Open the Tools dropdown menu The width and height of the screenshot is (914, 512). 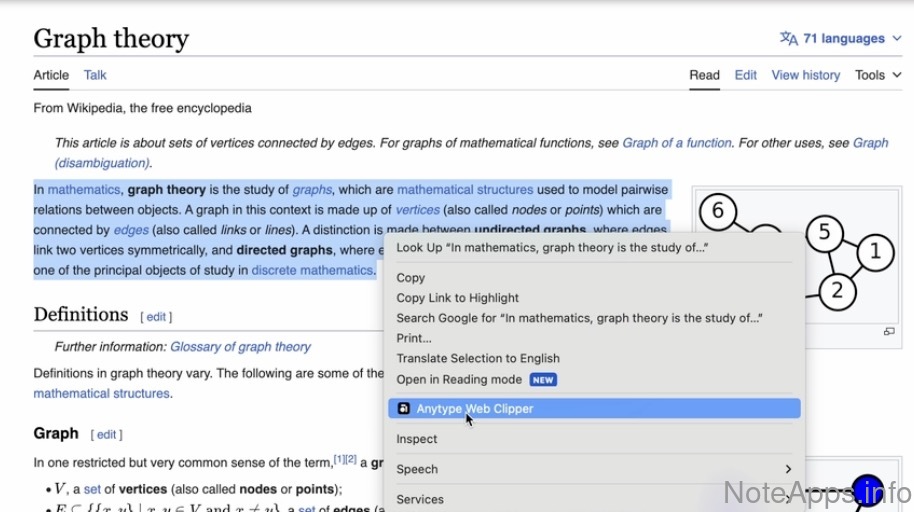877,75
